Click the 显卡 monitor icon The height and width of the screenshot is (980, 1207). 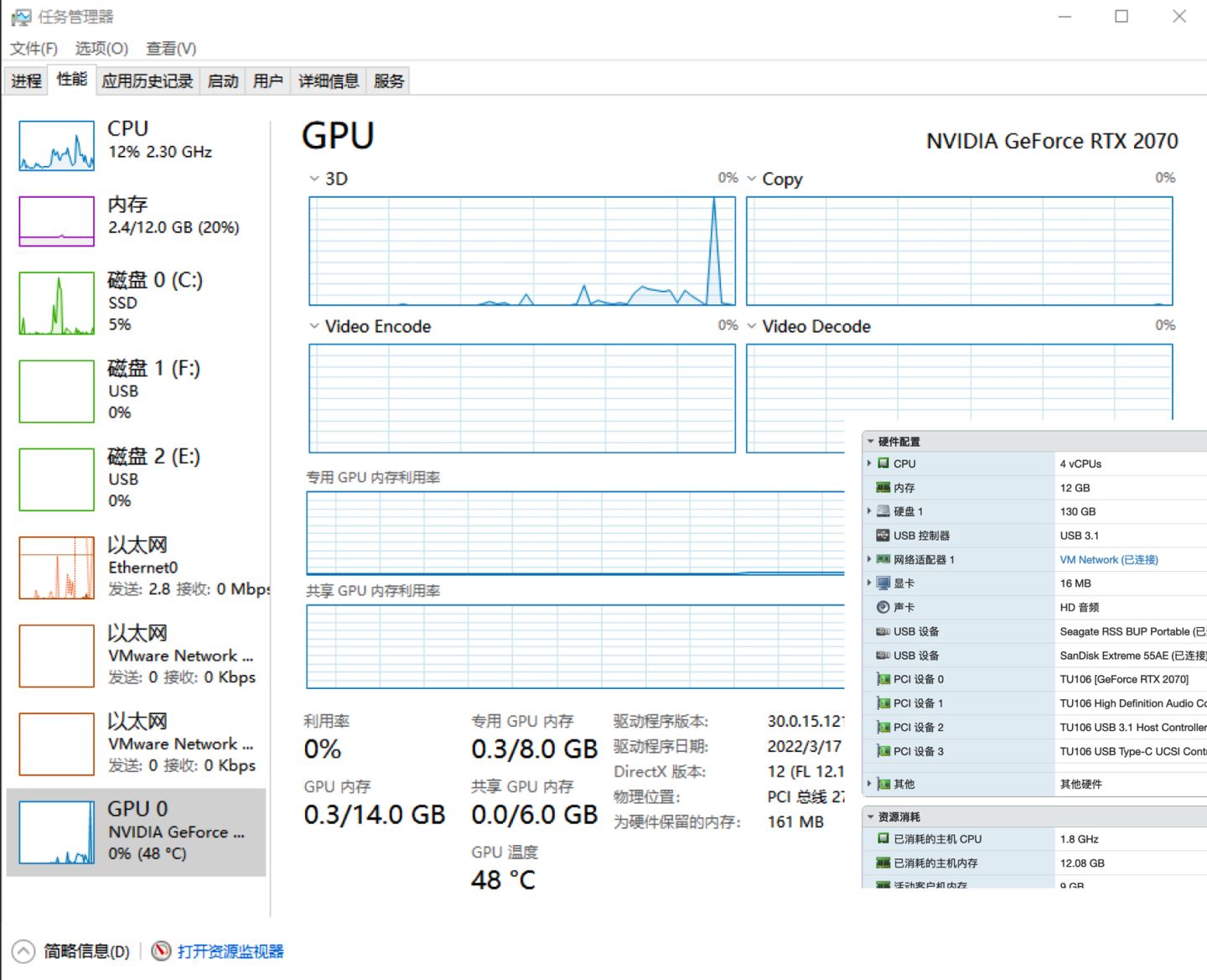pos(883,583)
